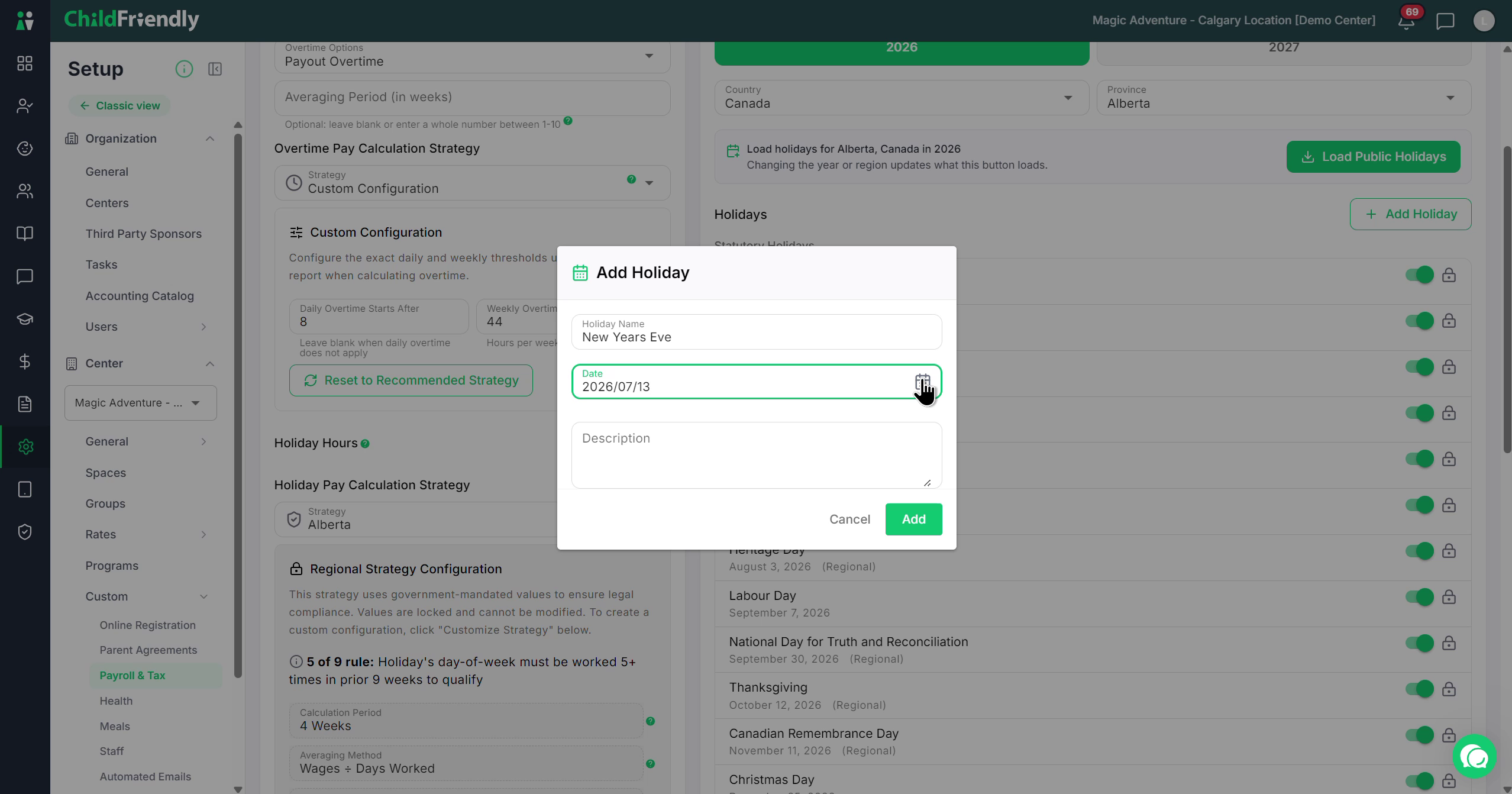This screenshot has height=794, width=1512.
Task: Click the calendar picker icon in Date field
Action: [x=922, y=382]
